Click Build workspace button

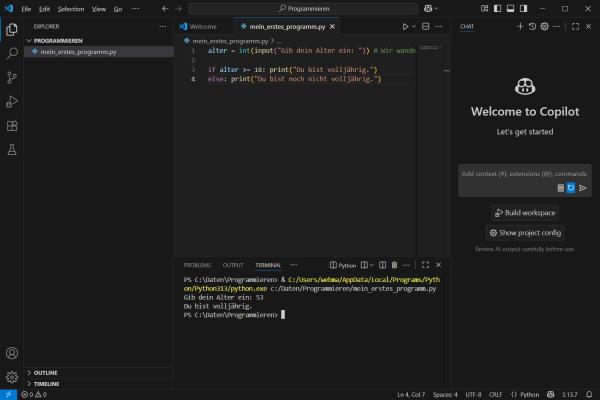click(x=525, y=213)
